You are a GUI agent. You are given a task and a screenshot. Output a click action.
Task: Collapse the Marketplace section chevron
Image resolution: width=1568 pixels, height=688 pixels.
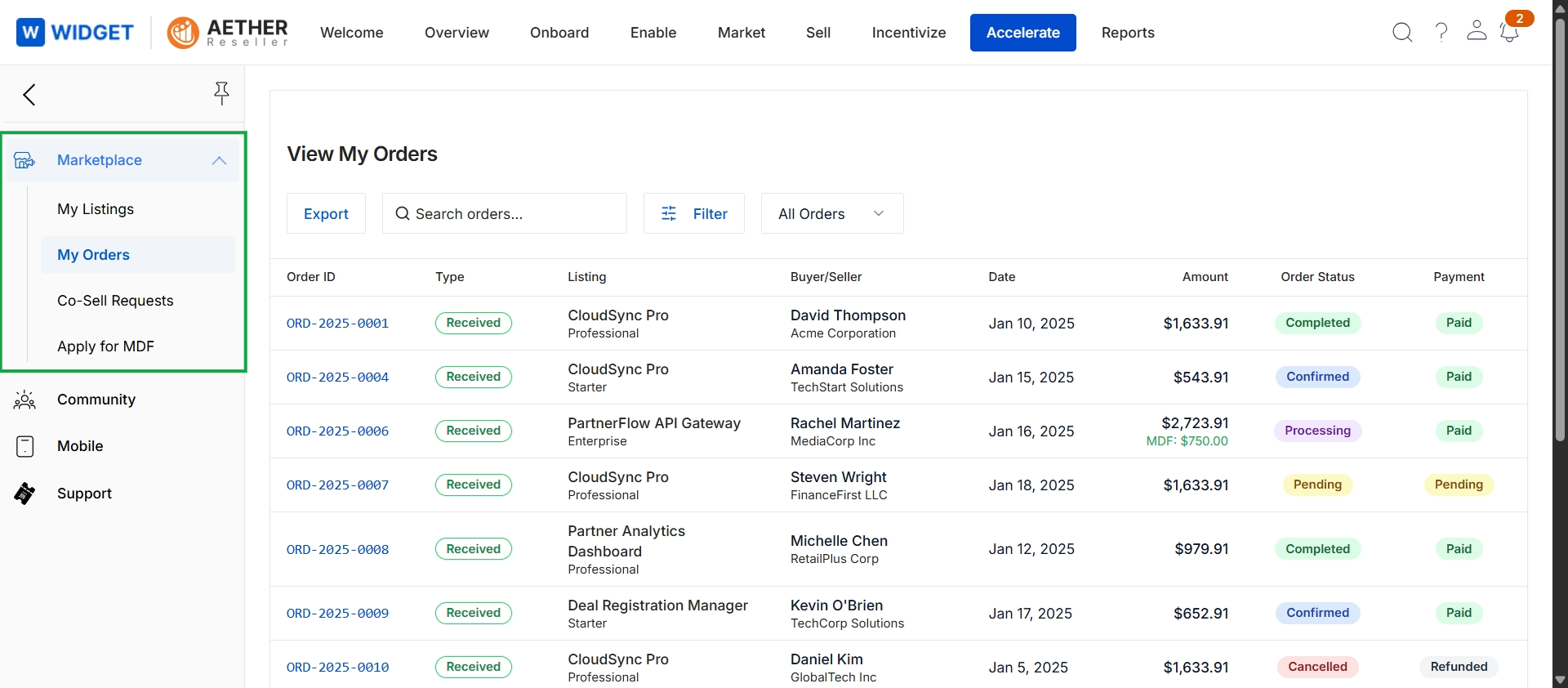point(219,160)
